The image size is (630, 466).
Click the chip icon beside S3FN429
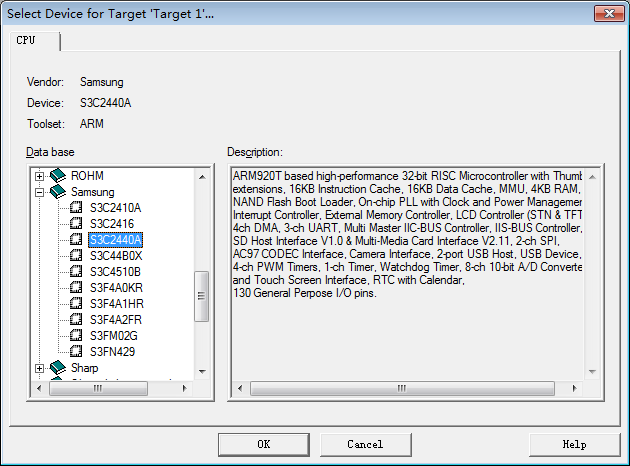click(76, 352)
